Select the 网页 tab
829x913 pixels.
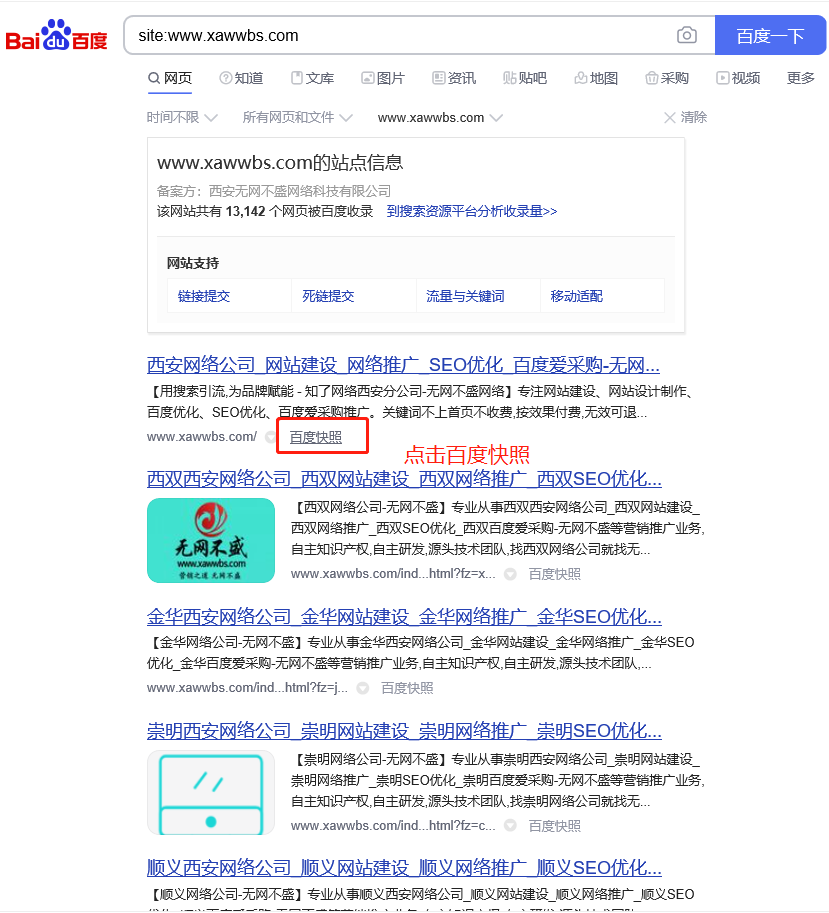point(170,78)
